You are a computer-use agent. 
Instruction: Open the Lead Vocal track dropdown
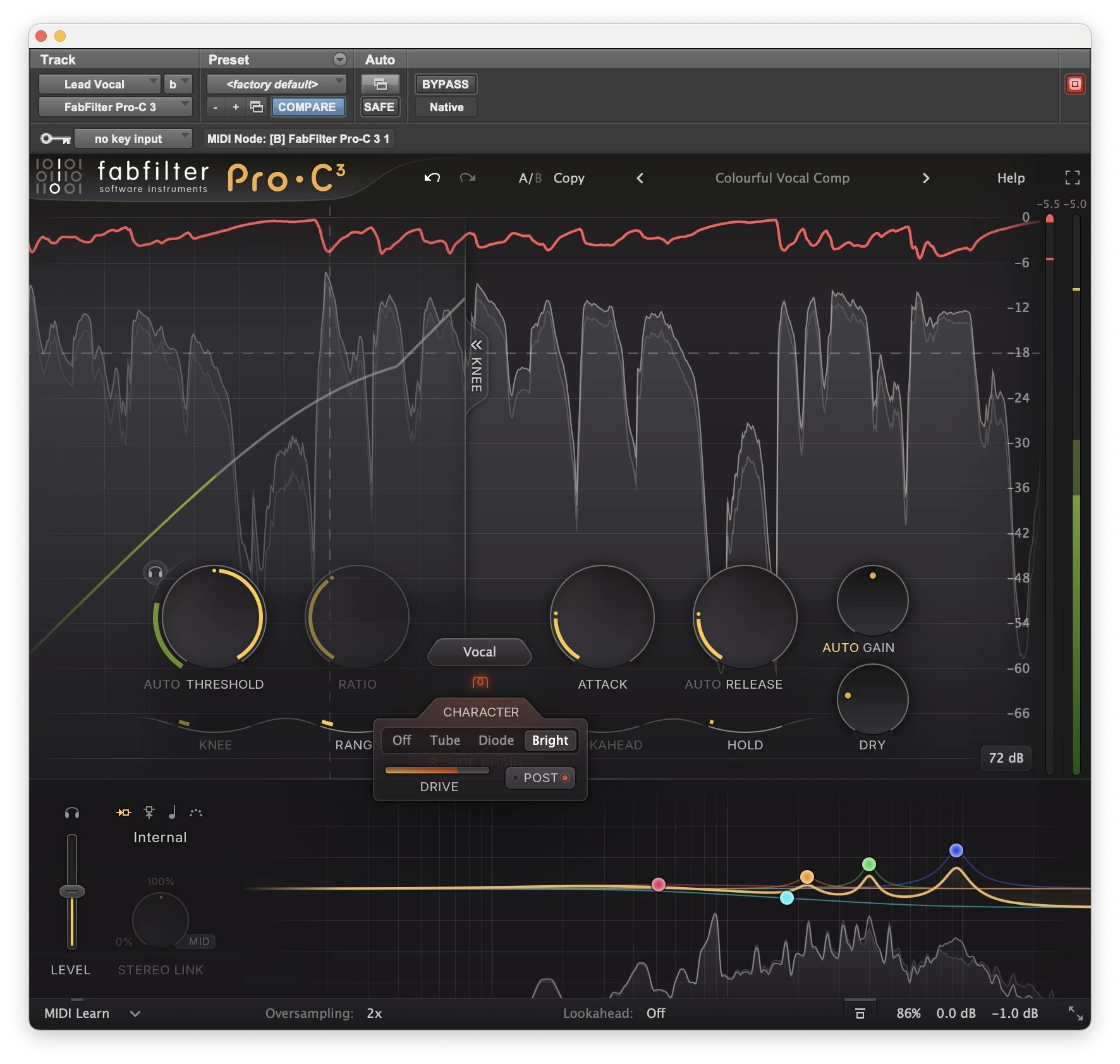[99, 84]
